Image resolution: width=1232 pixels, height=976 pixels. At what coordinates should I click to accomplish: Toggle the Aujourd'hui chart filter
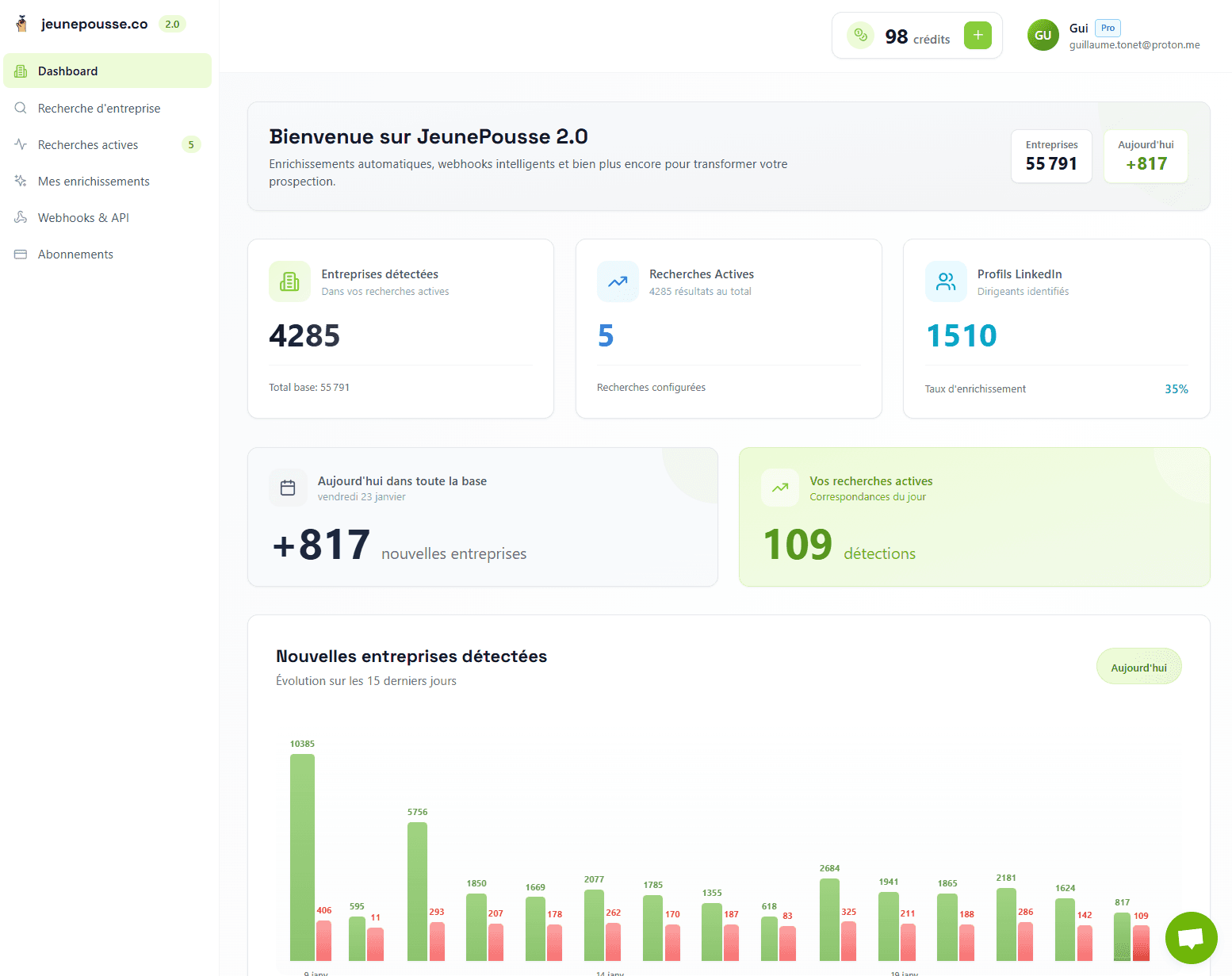[1138, 666]
